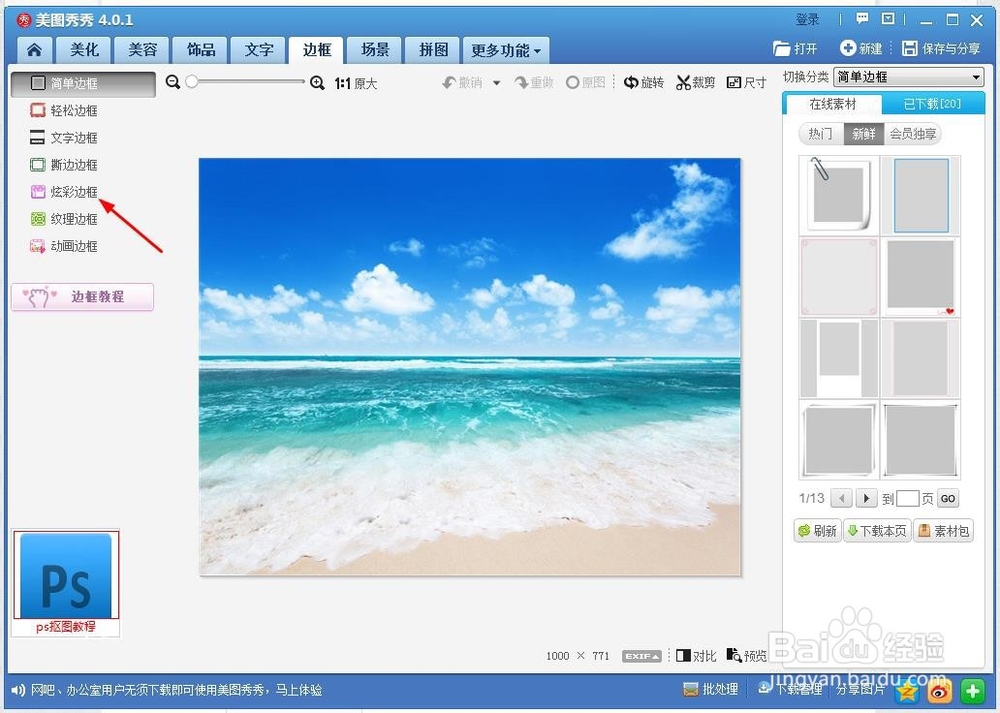Click the 撤销 undo button
The width and height of the screenshot is (1000, 713).
pyautogui.click(x=463, y=83)
